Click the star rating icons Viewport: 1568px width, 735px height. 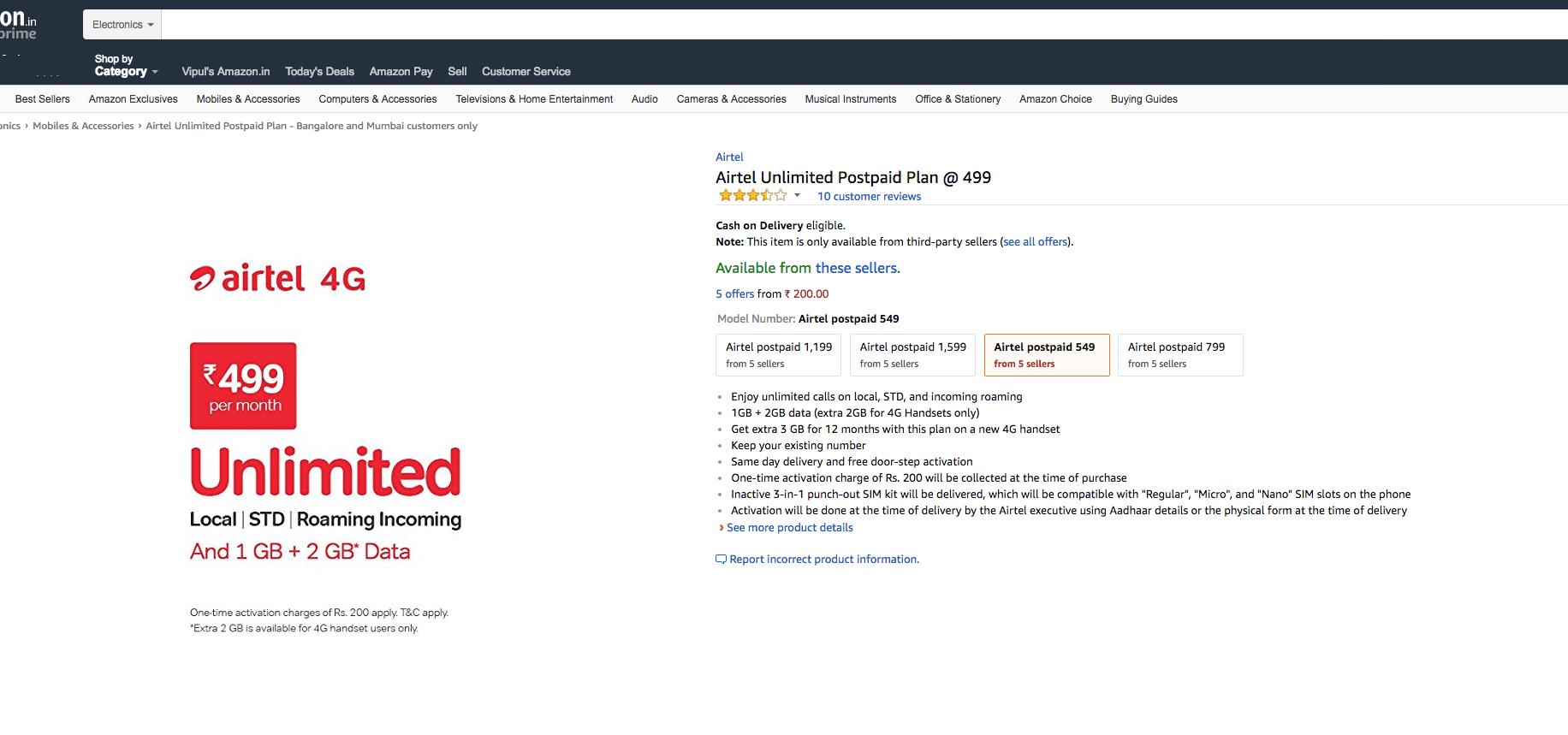752,196
